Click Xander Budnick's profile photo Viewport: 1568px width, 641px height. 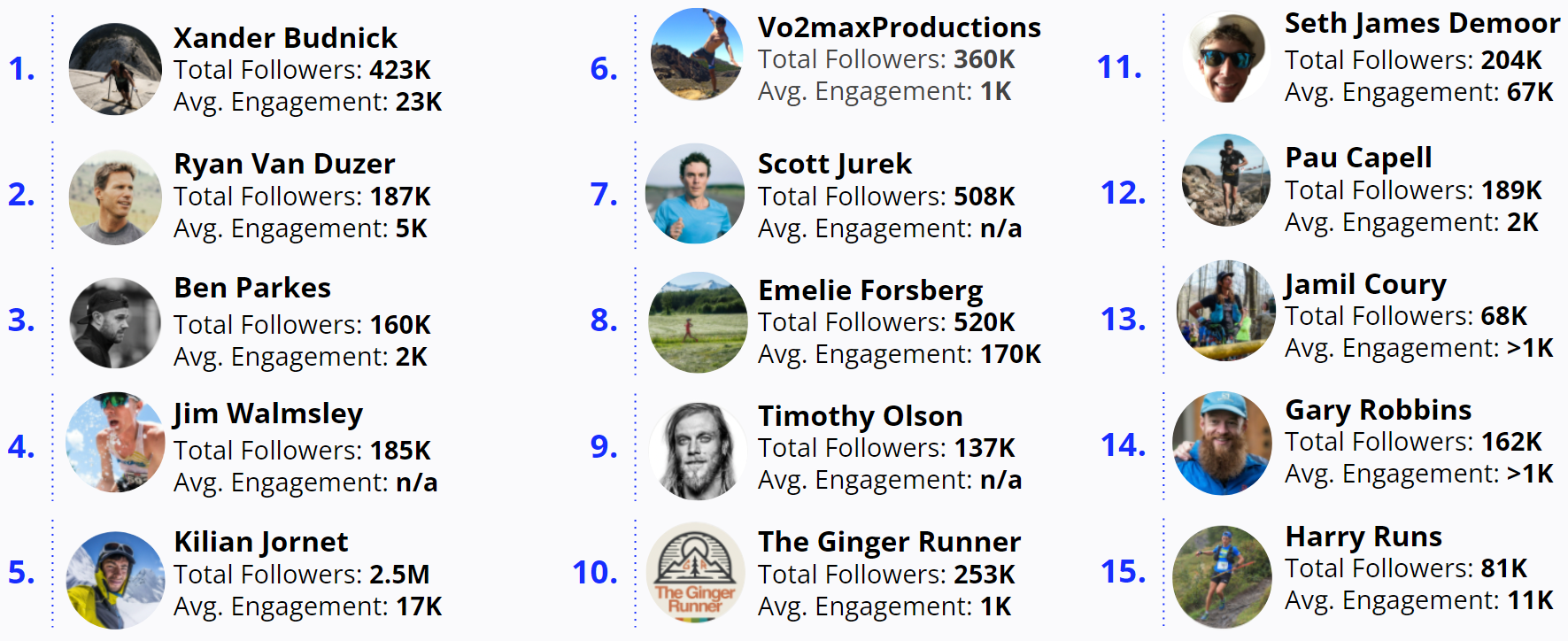click(115, 69)
